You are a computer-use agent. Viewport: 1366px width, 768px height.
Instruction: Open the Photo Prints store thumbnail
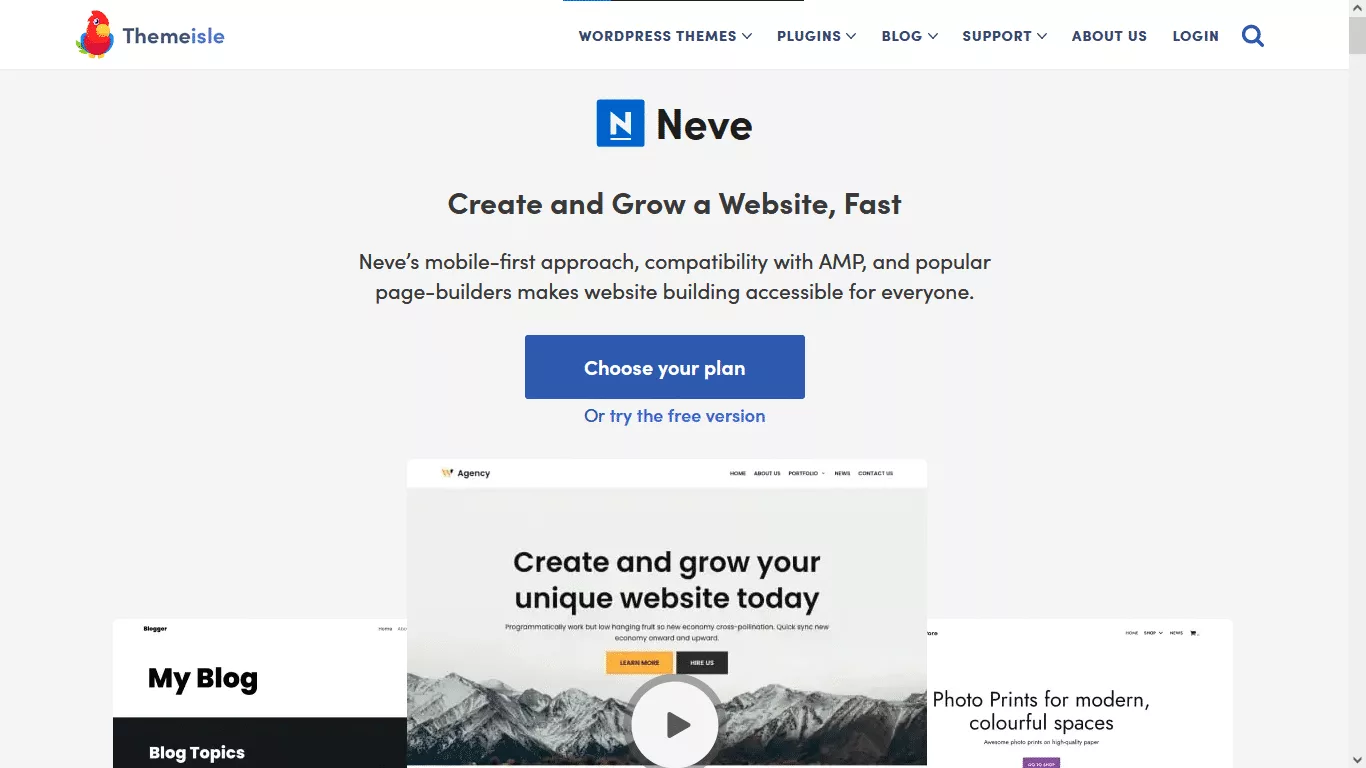1080,693
